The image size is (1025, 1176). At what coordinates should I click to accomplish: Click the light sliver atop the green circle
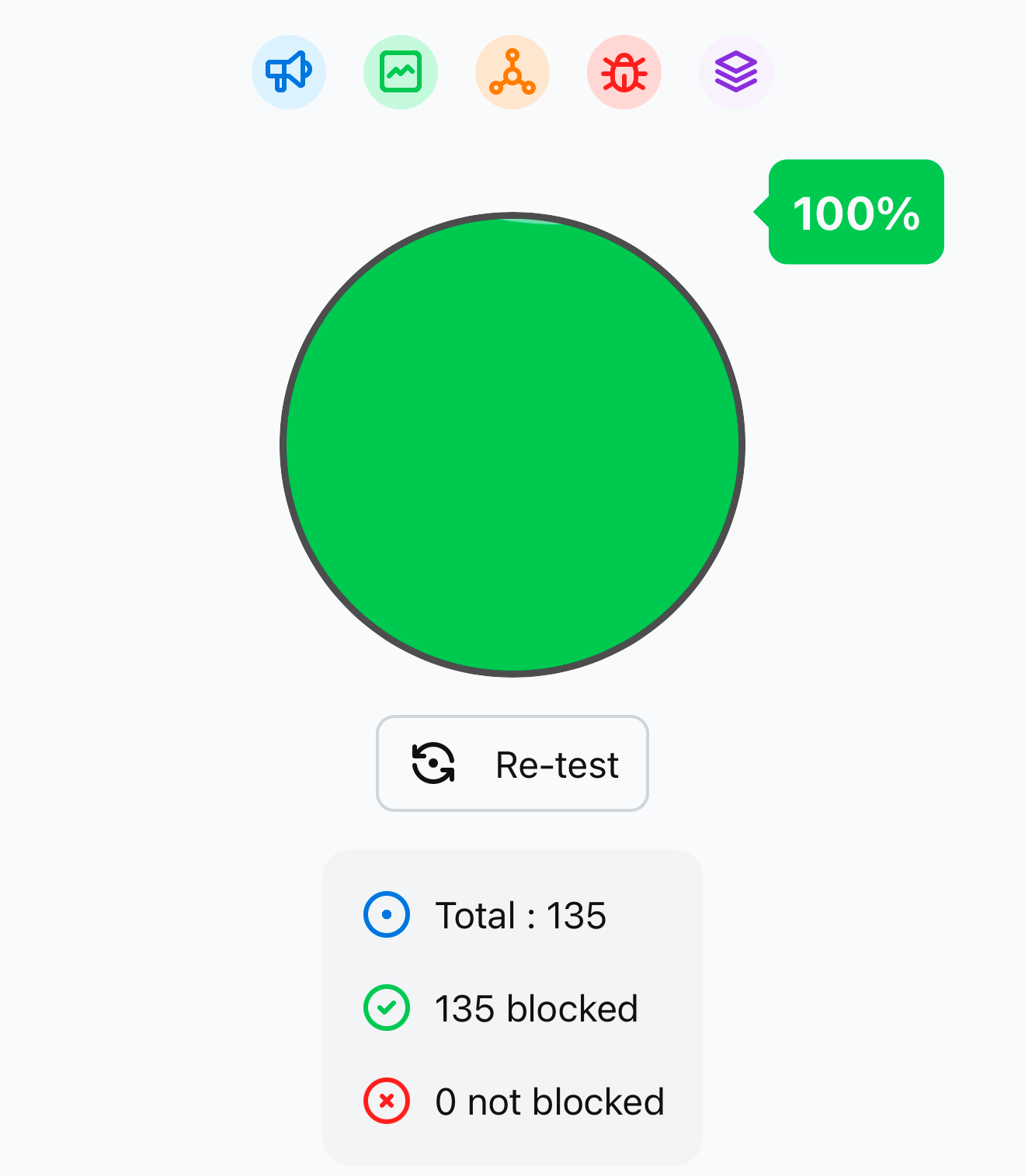point(536,221)
